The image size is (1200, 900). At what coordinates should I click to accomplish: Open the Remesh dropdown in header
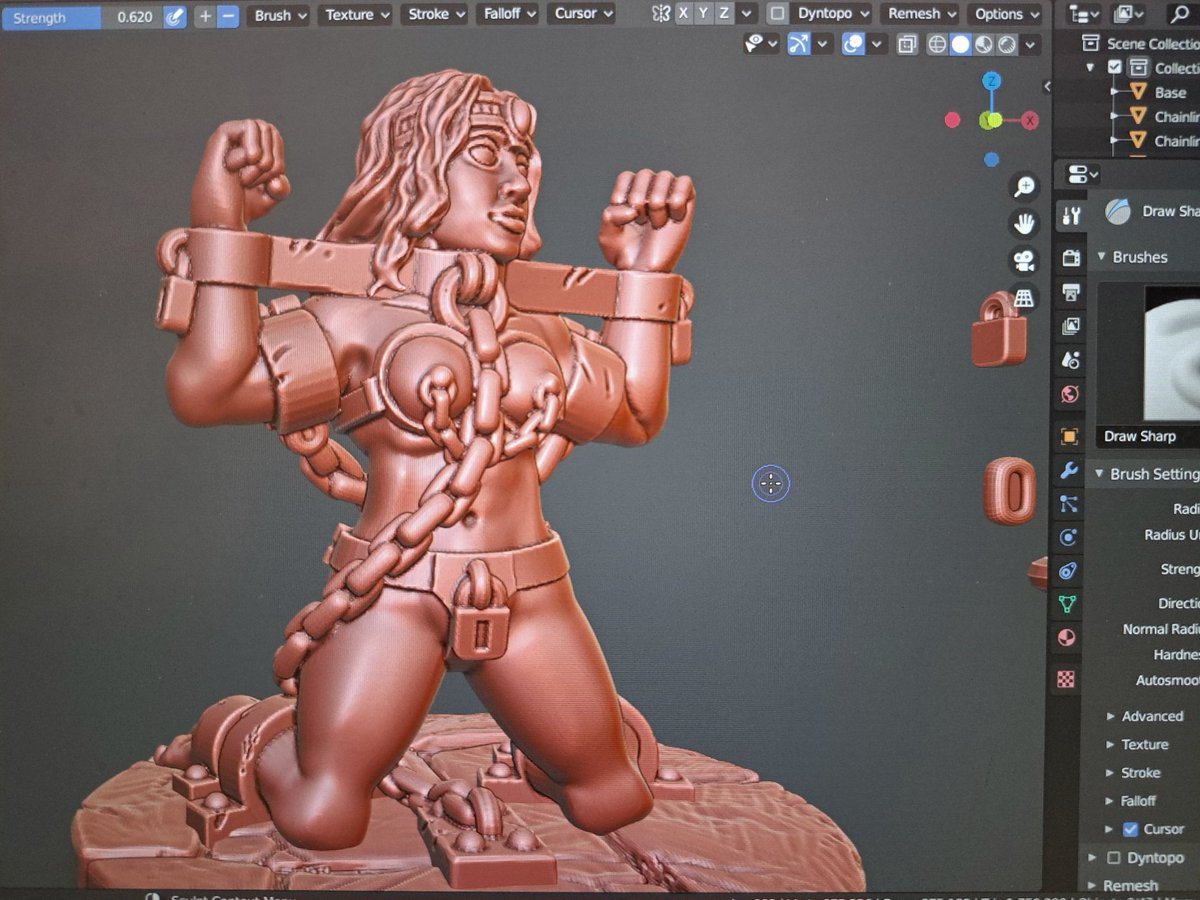pyautogui.click(x=921, y=14)
